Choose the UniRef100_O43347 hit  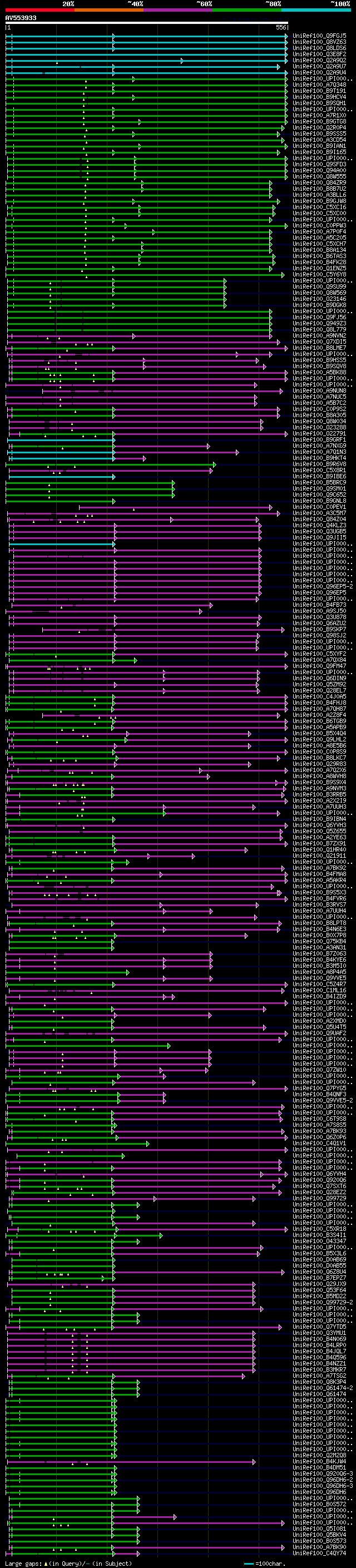coord(319,1241)
